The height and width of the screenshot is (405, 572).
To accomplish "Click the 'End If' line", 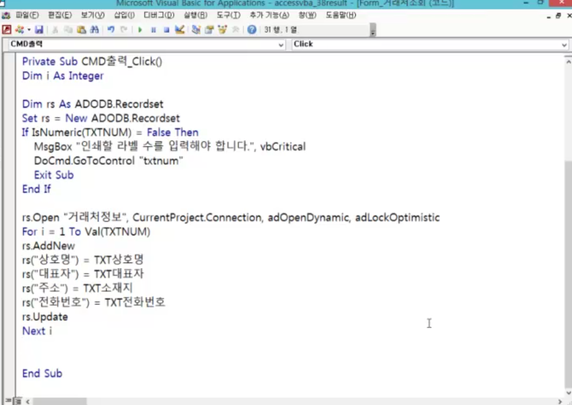I will [36, 189].
